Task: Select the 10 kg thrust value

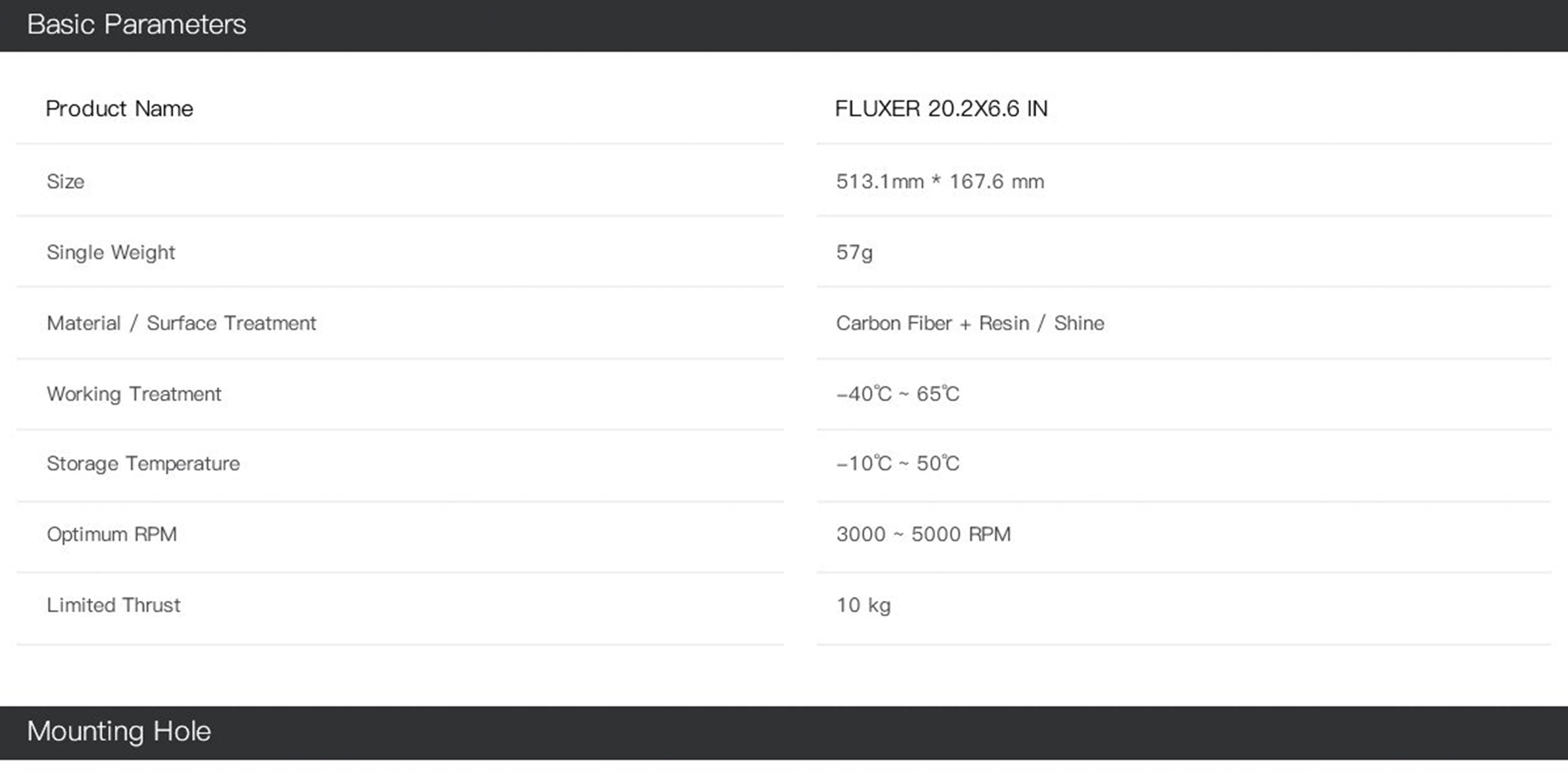Action: click(x=863, y=606)
